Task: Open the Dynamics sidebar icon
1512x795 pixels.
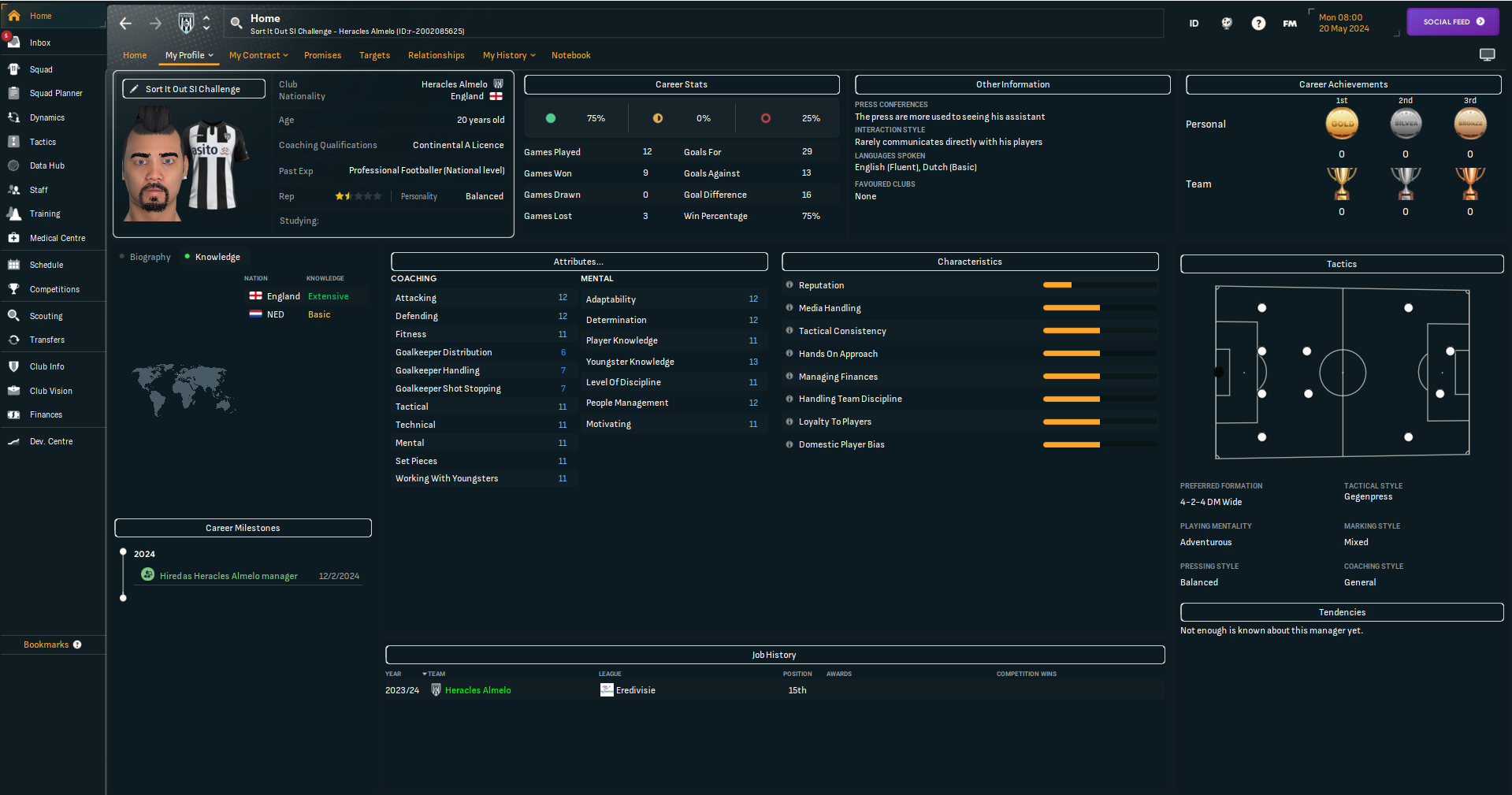Action: (14, 117)
